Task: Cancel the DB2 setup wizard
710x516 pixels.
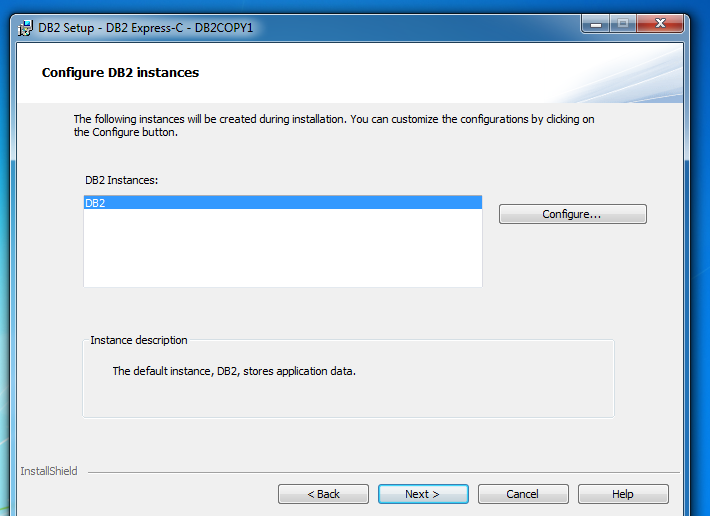Action: tap(523, 494)
